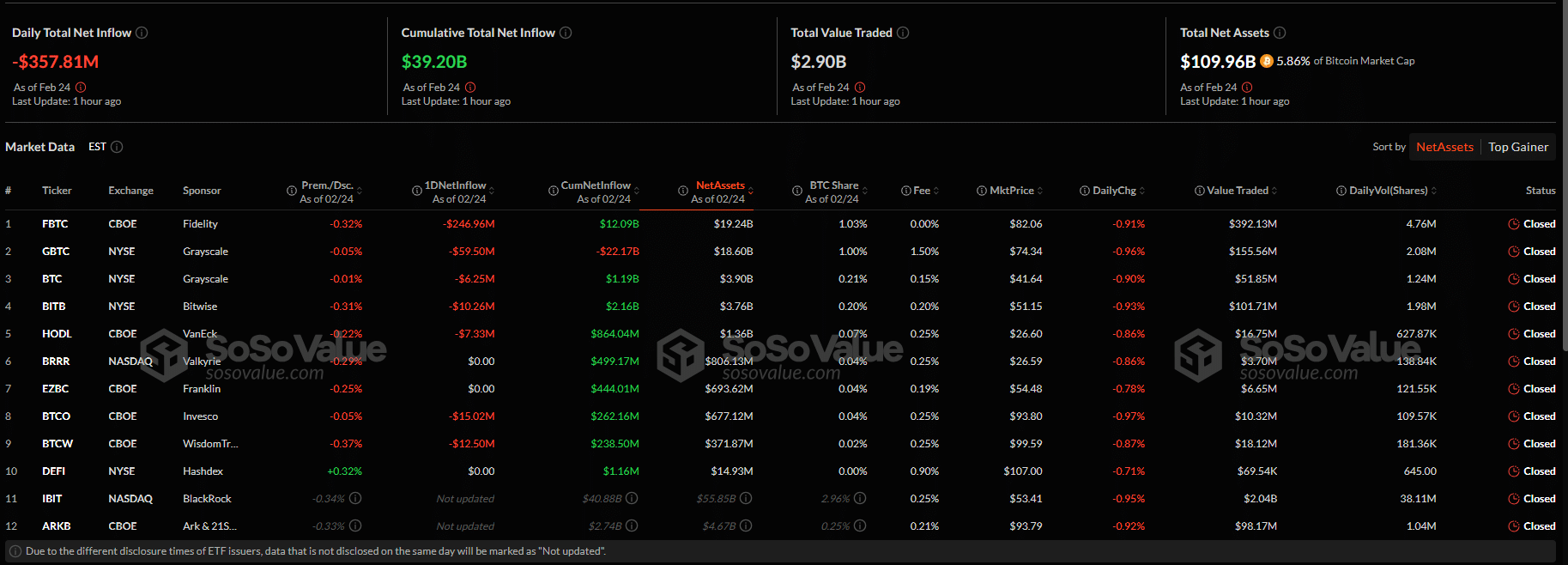This screenshot has height=565, width=1568.
Task: Sort by NetAssets tab
Action: (1444, 147)
